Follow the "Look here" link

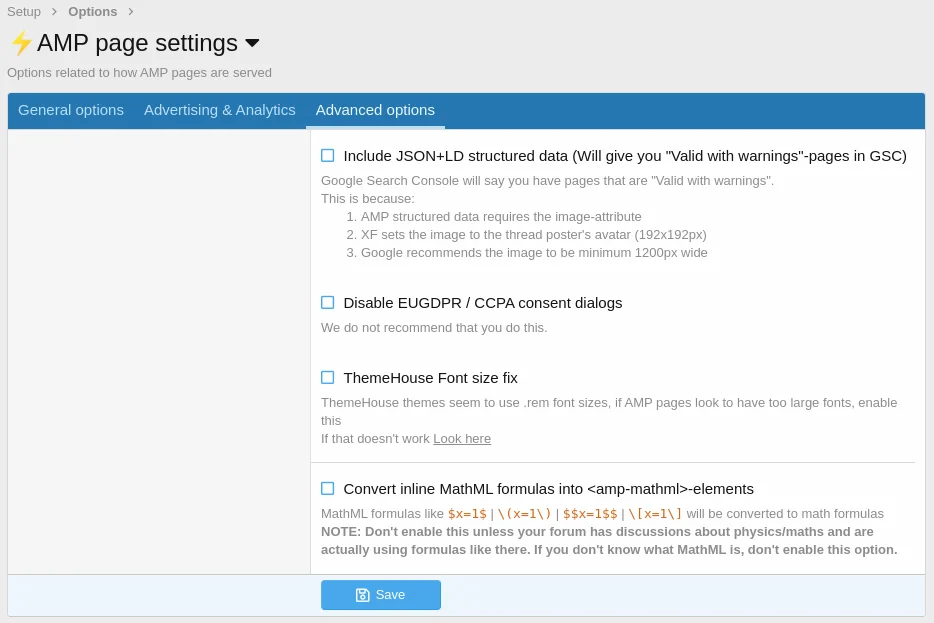click(462, 439)
